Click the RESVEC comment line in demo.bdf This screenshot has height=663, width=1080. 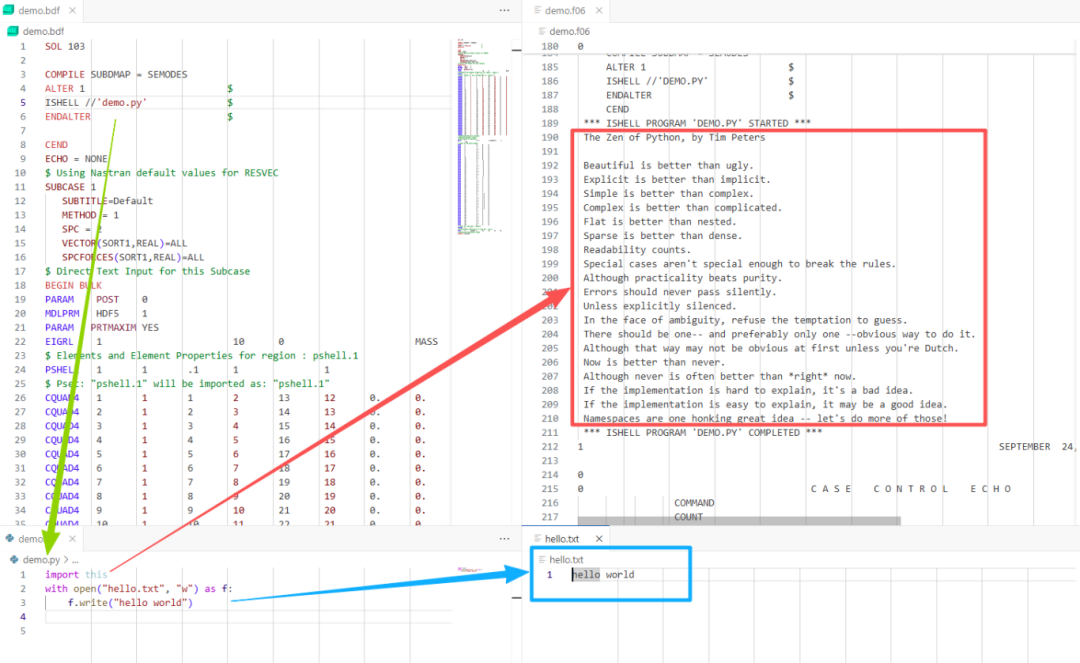click(x=162, y=173)
